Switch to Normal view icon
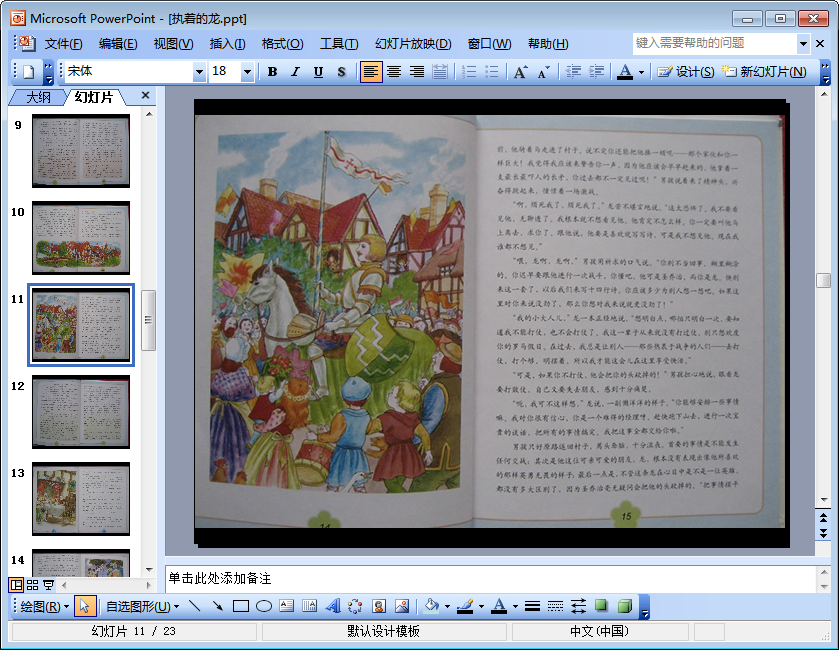 tap(17, 585)
